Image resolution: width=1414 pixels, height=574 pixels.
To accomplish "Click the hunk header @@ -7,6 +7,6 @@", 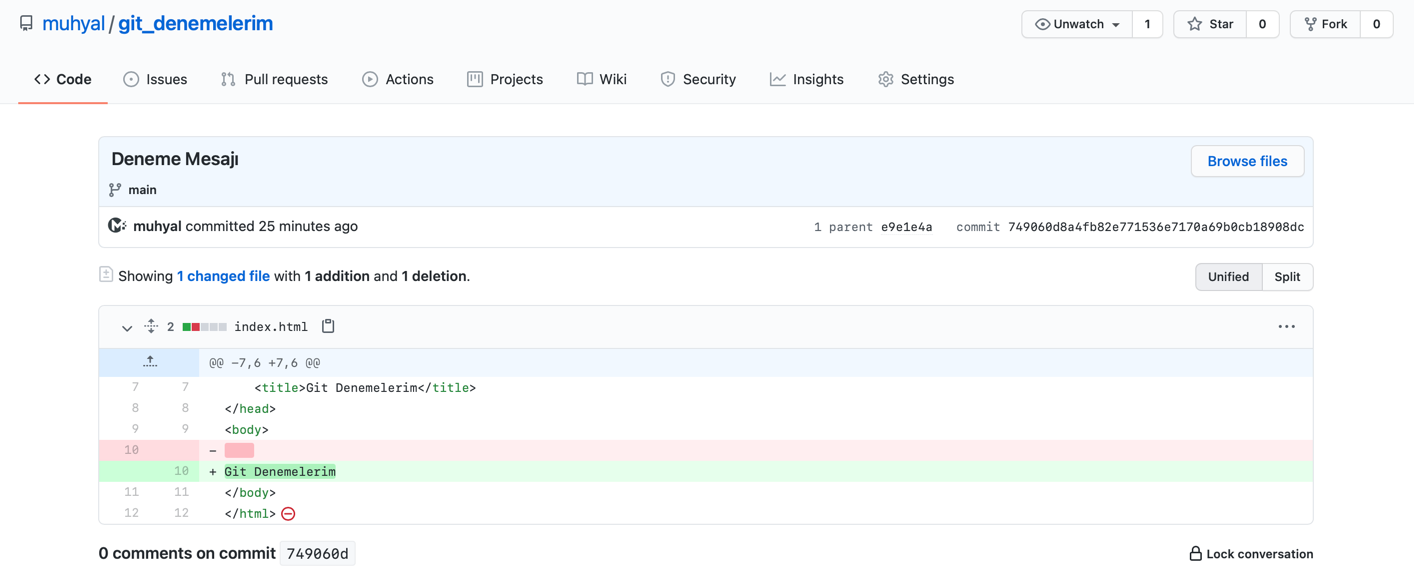I will (265, 363).
